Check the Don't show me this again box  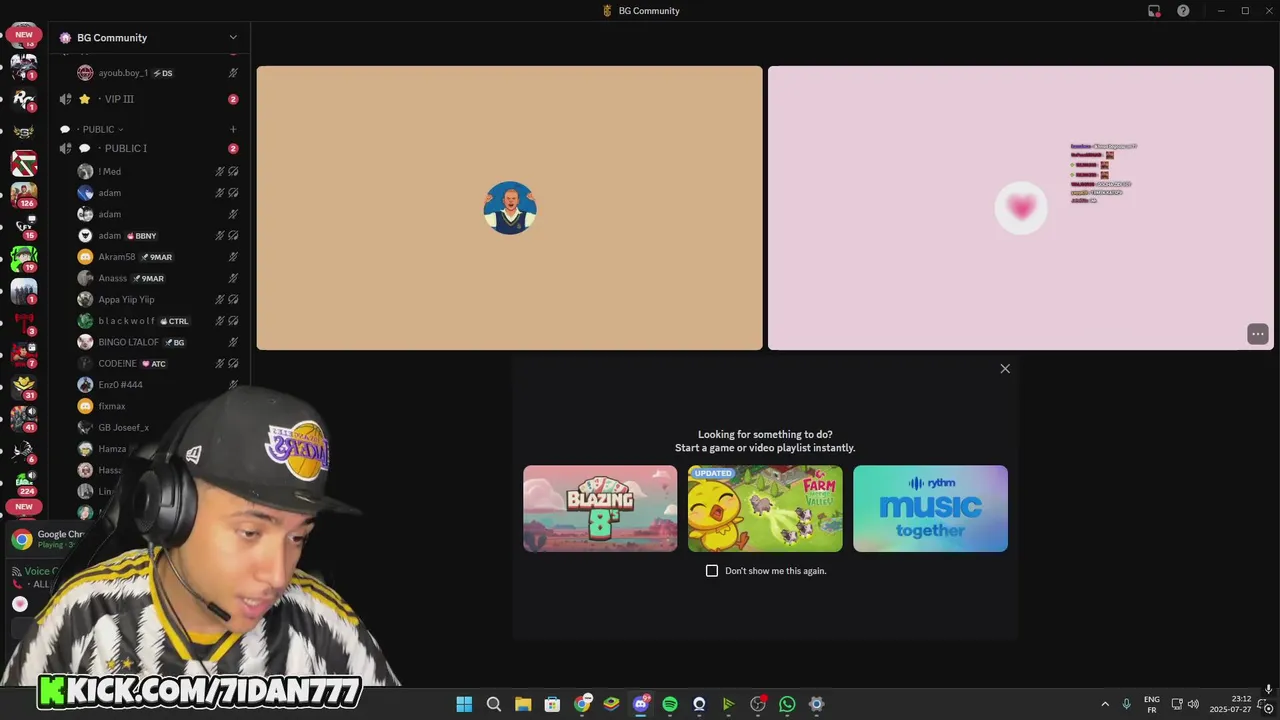coord(712,571)
